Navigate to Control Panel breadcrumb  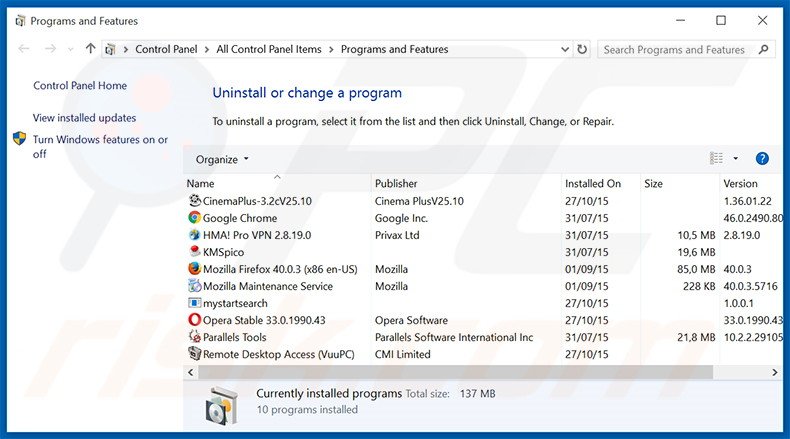tap(166, 49)
